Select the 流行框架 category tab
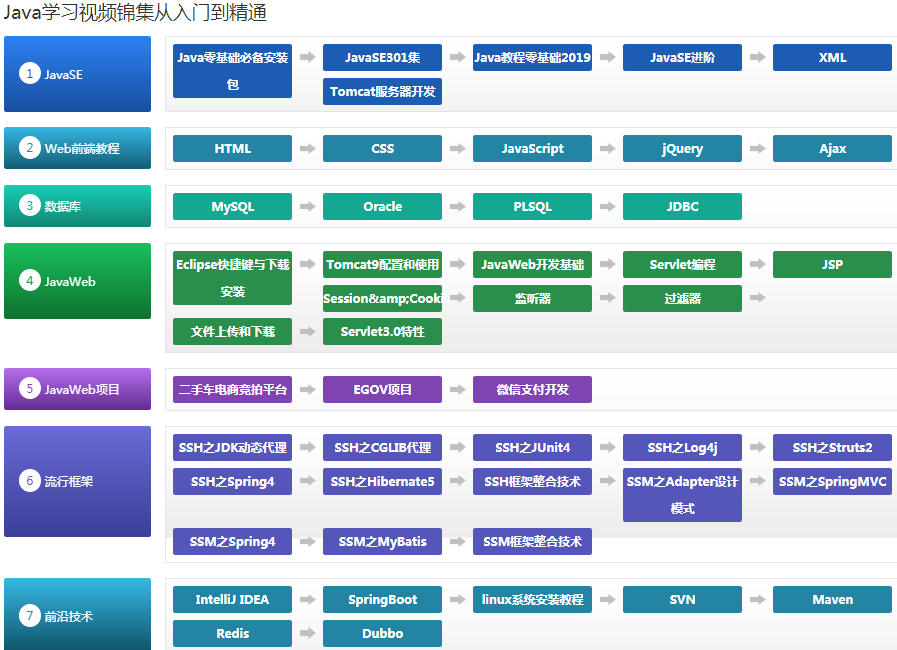 [x=77, y=481]
